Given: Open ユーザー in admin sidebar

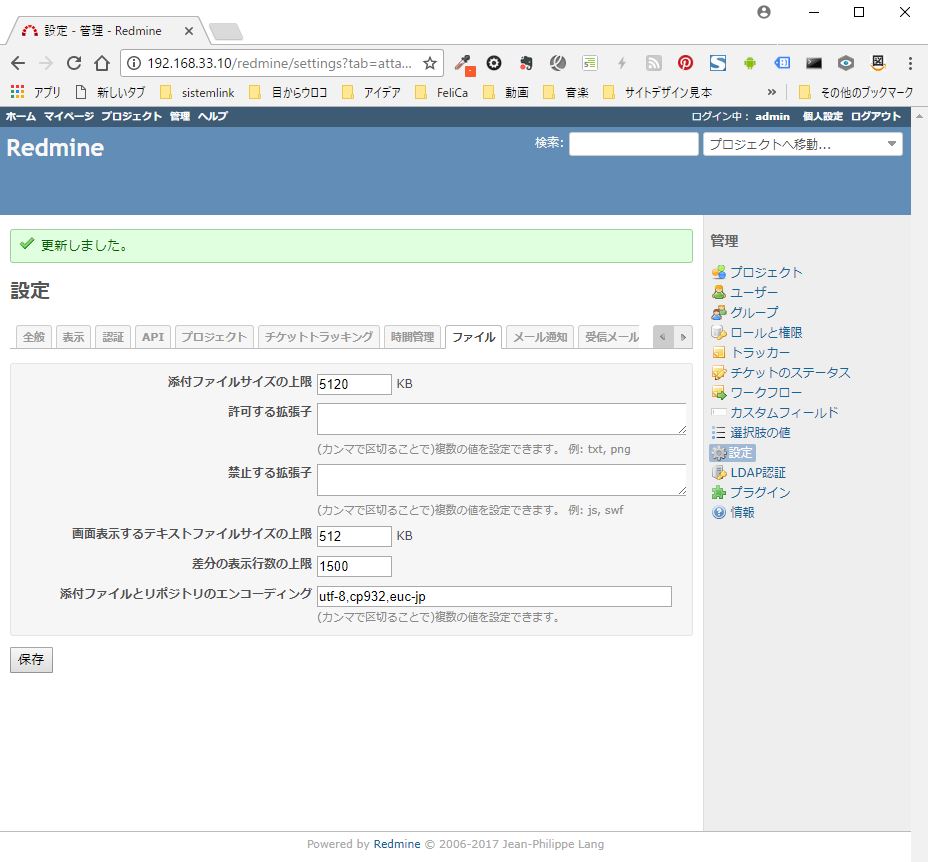Looking at the screenshot, I should click(x=753, y=292).
